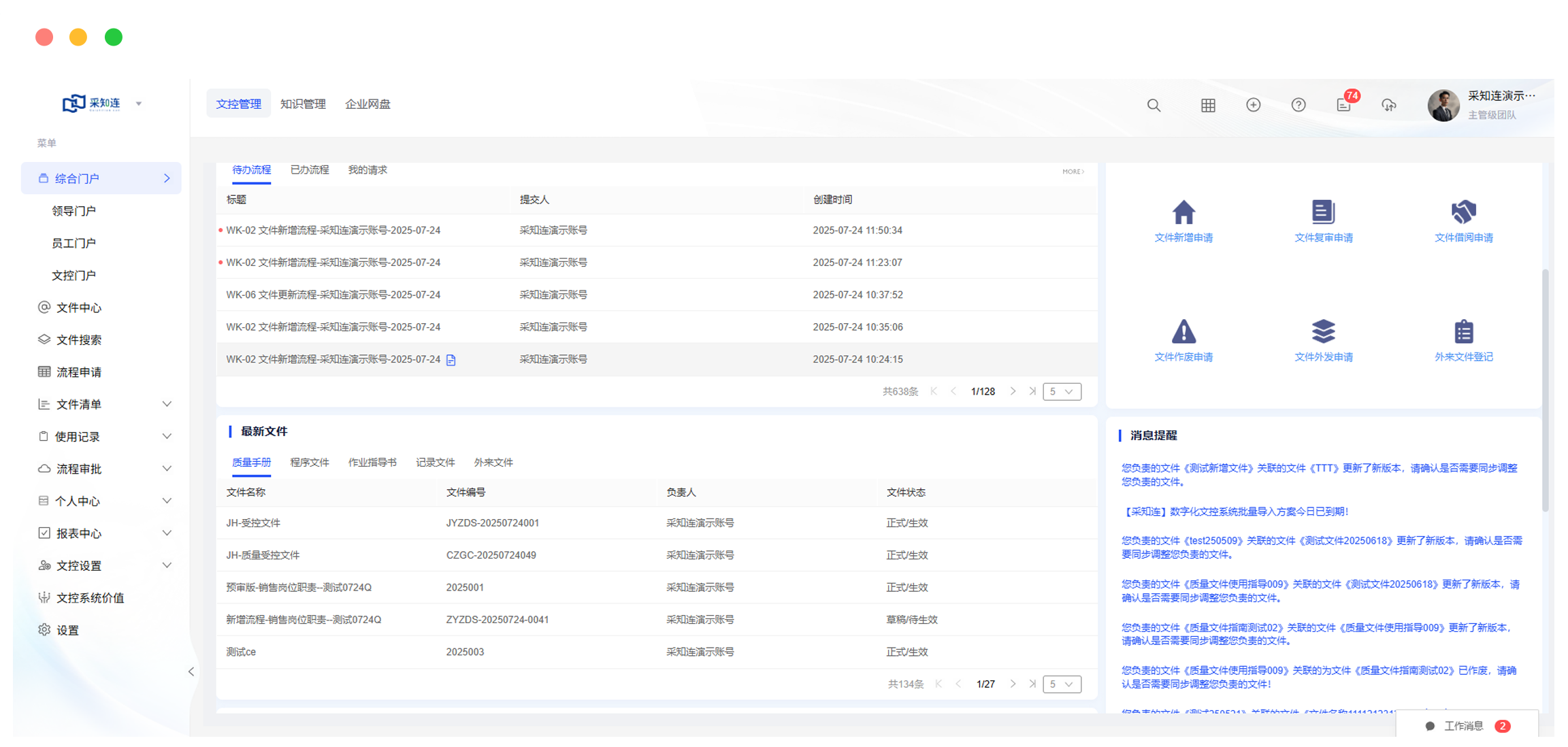Select the 作业指导书 tab
The width and height of the screenshot is (1568, 747).
pyautogui.click(x=372, y=462)
